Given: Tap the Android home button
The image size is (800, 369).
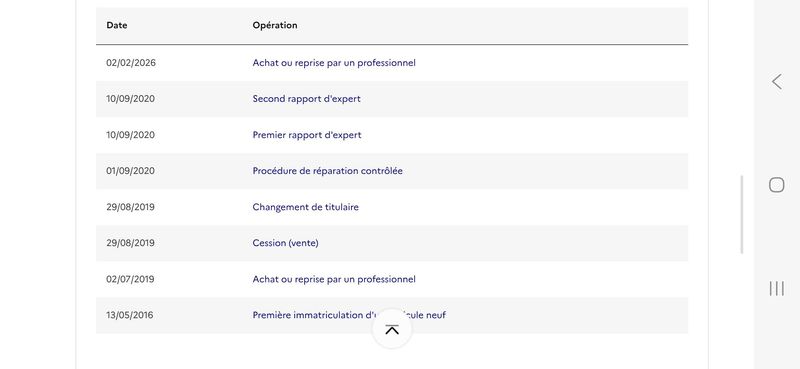Looking at the screenshot, I should coord(777,185).
